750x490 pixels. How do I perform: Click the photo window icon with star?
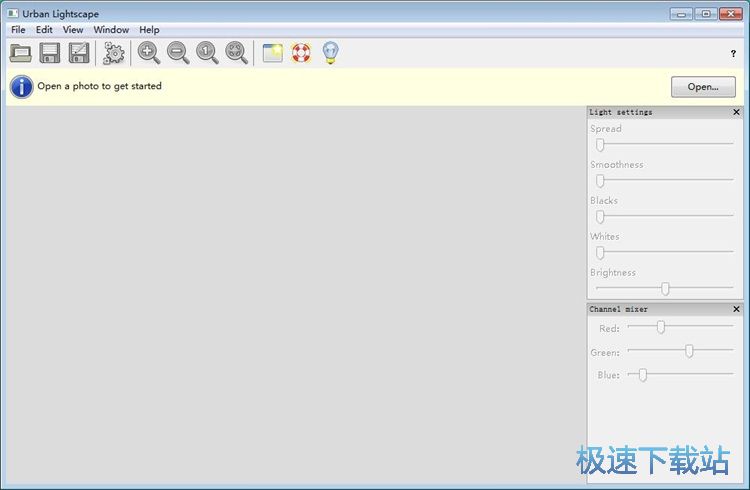273,53
